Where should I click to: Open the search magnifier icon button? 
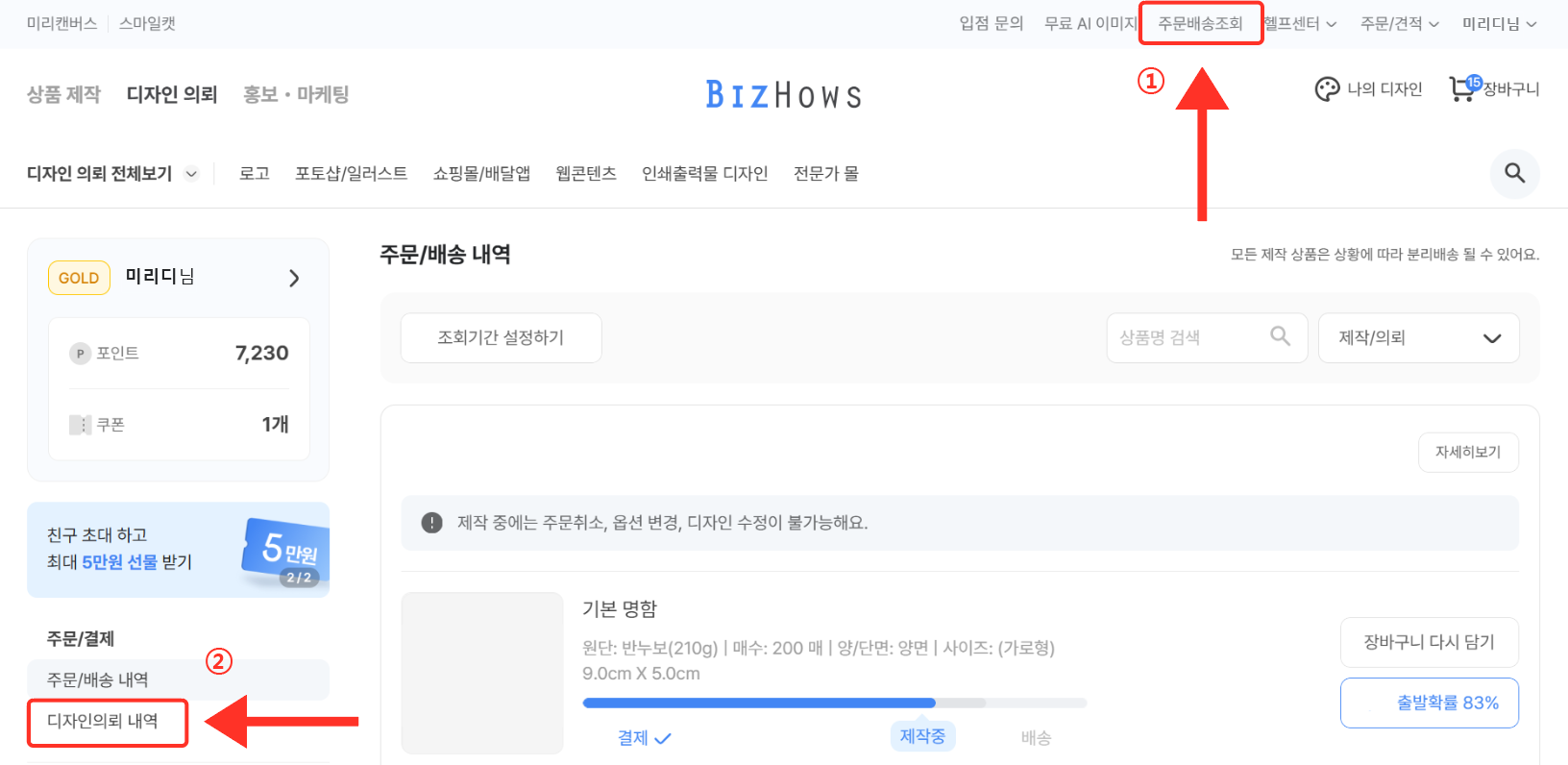1514,173
